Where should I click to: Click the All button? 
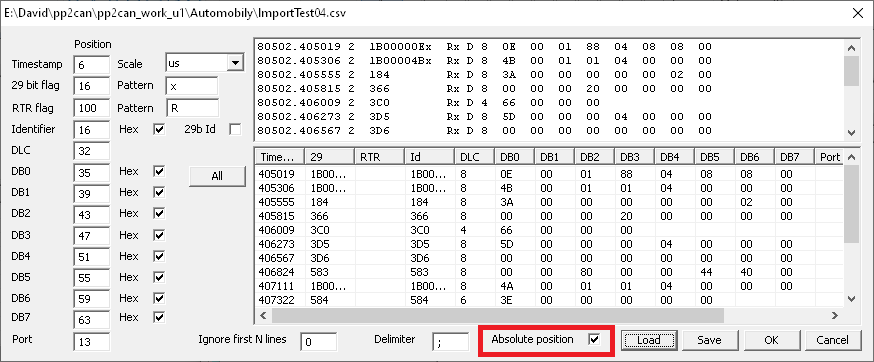[217, 176]
